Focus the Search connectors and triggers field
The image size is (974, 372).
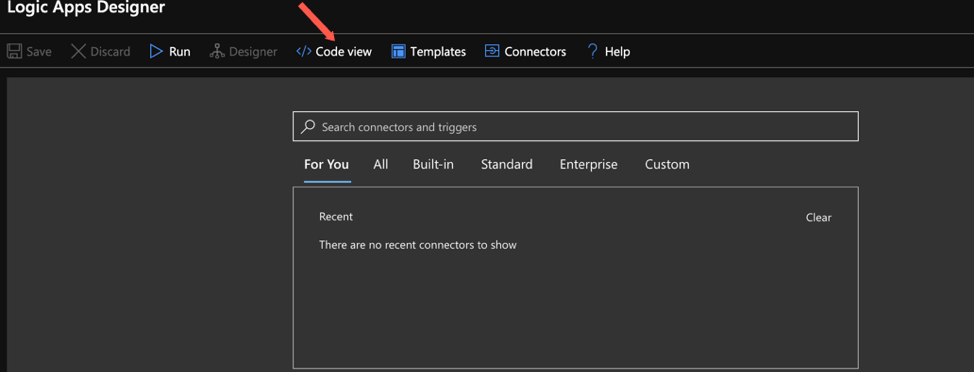click(576, 127)
